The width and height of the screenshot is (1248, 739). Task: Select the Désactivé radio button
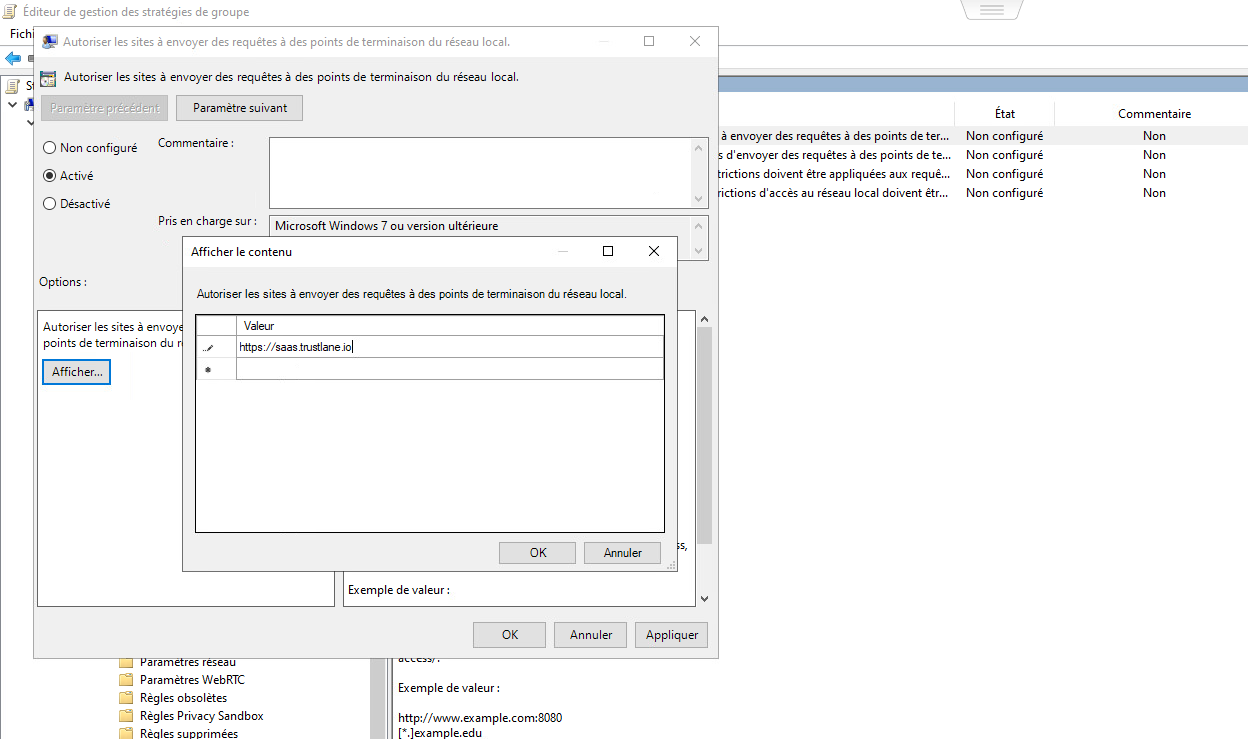tap(50, 204)
